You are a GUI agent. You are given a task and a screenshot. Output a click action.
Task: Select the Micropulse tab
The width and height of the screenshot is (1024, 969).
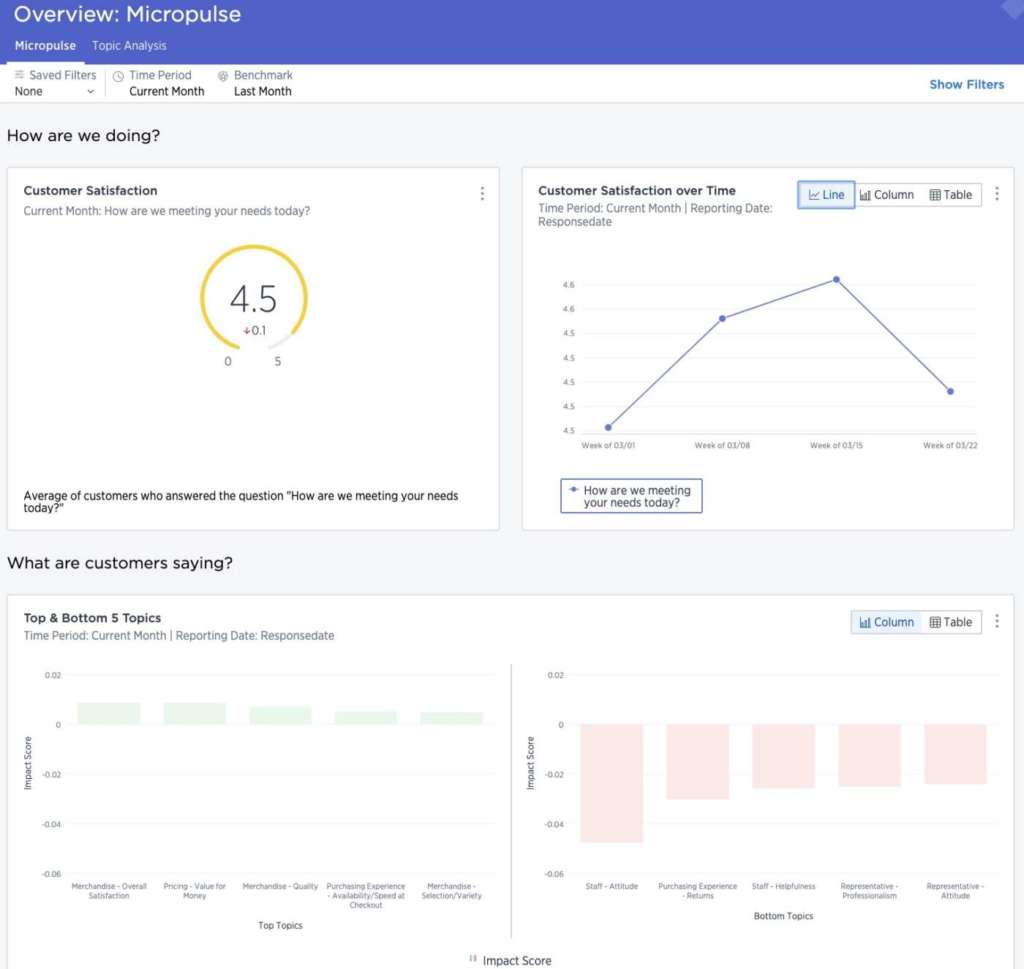[45, 46]
